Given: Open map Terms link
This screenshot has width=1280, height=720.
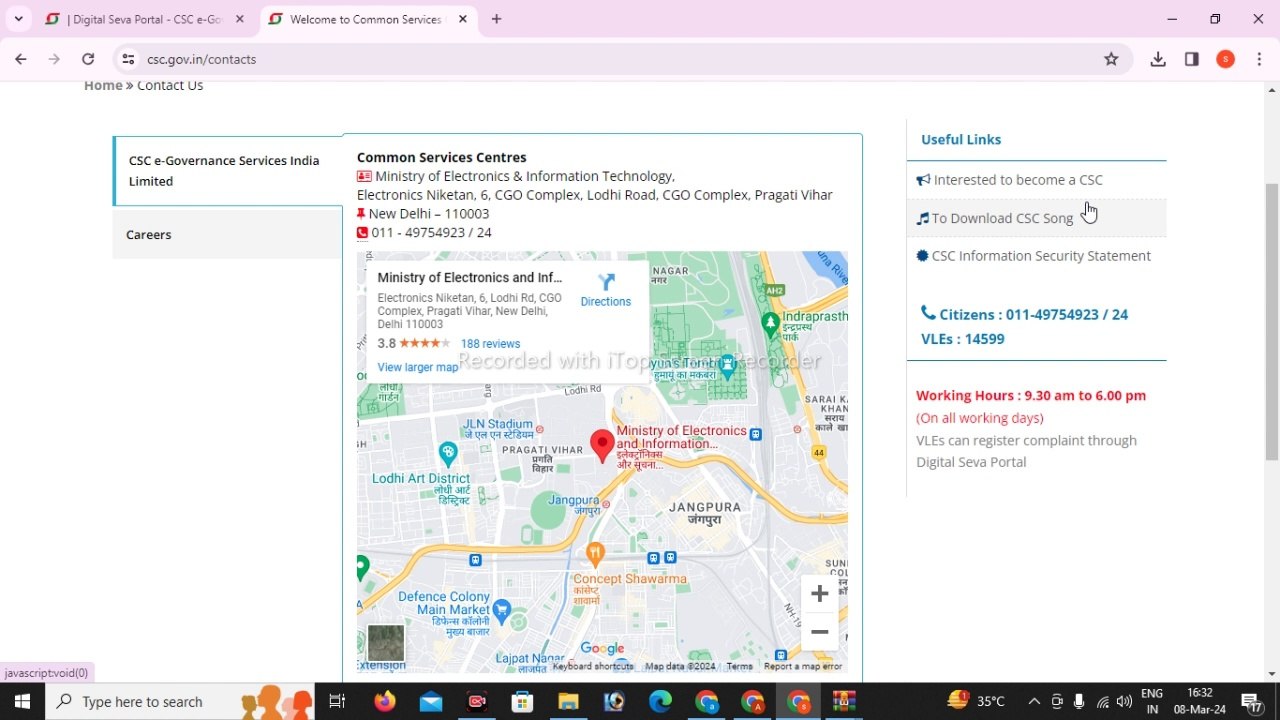Looking at the screenshot, I should coord(739,666).
